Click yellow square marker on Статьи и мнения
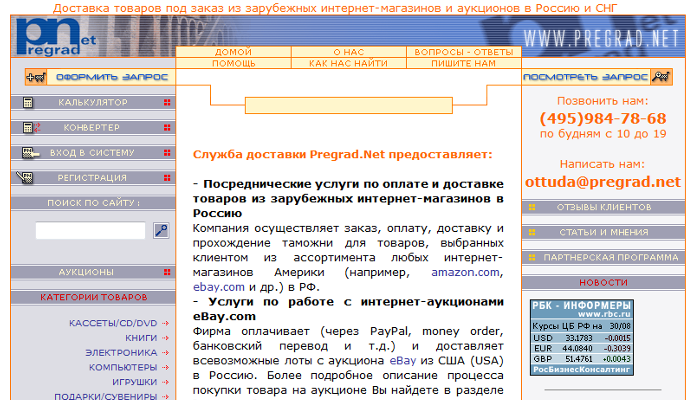700x400 pixels. [x=532, y=232]
